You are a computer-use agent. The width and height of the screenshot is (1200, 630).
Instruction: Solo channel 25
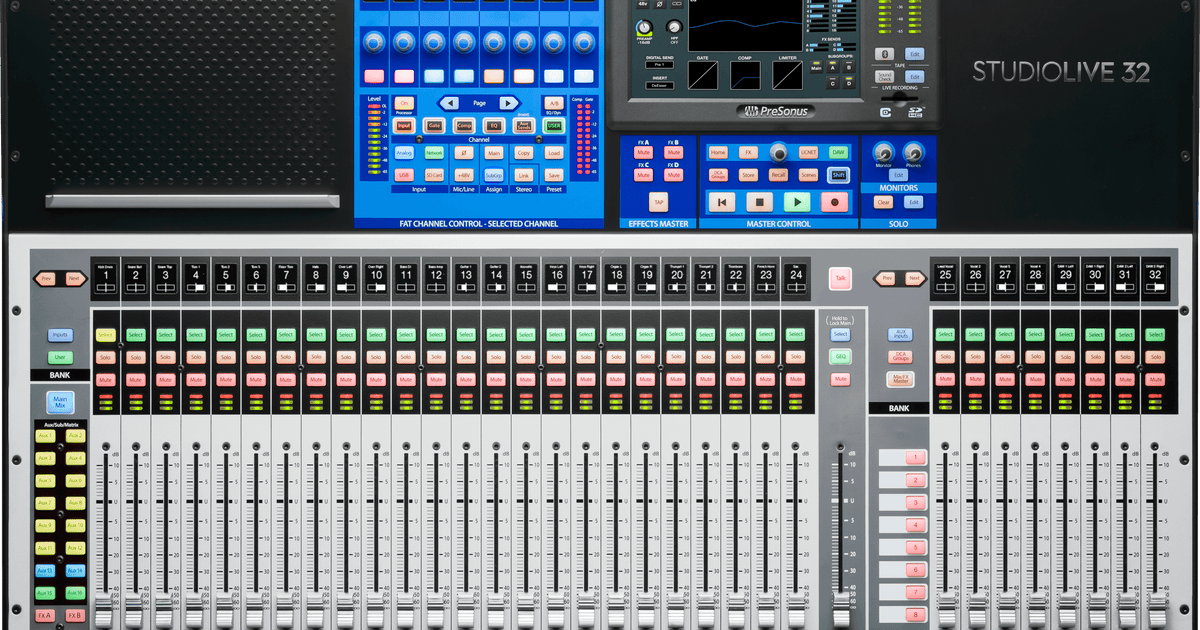tap(946, 357)
